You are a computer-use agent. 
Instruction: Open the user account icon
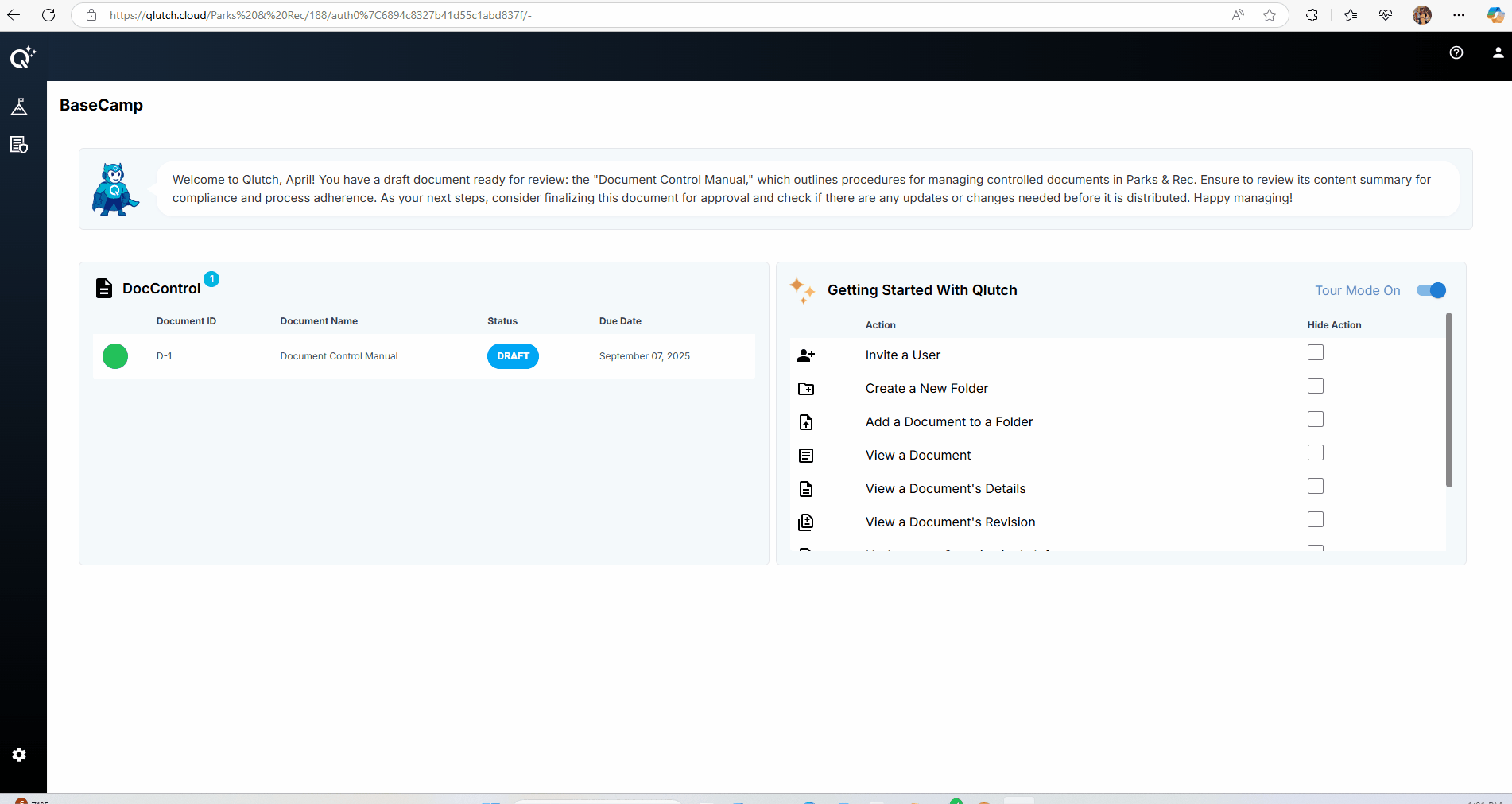pos(1498,52)
